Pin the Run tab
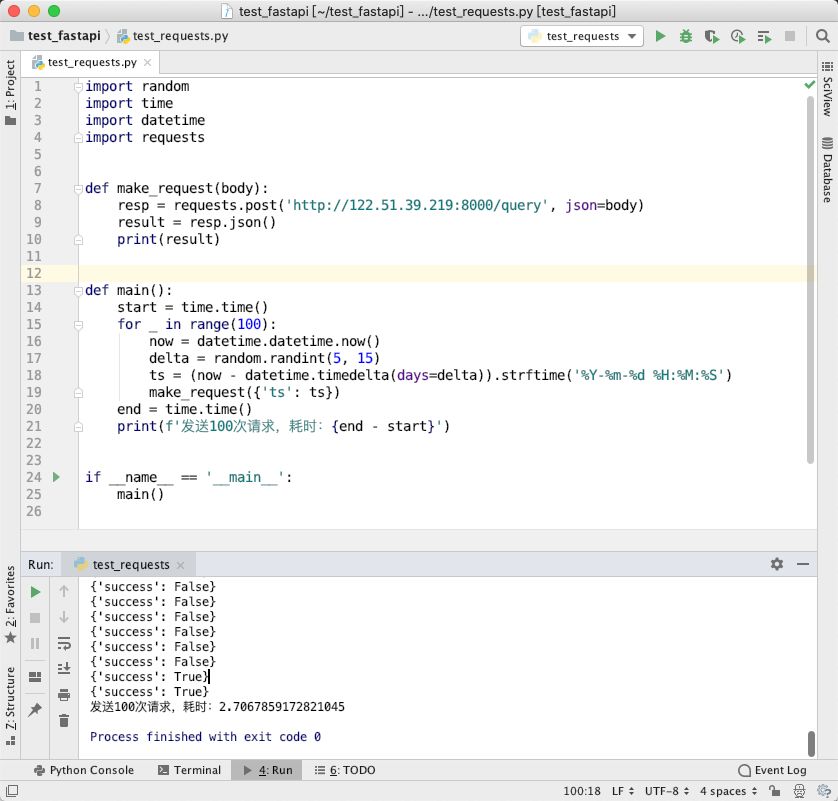 coord(35,710)
